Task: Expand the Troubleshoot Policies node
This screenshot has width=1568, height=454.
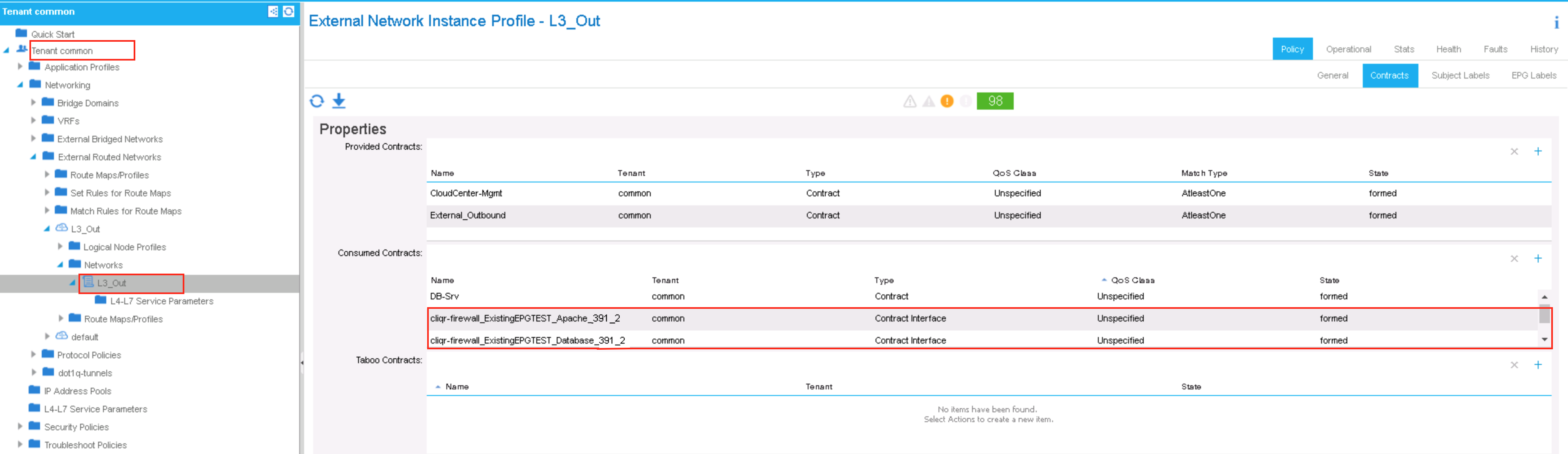Action: pyautogui.click(x=20, y=444)
